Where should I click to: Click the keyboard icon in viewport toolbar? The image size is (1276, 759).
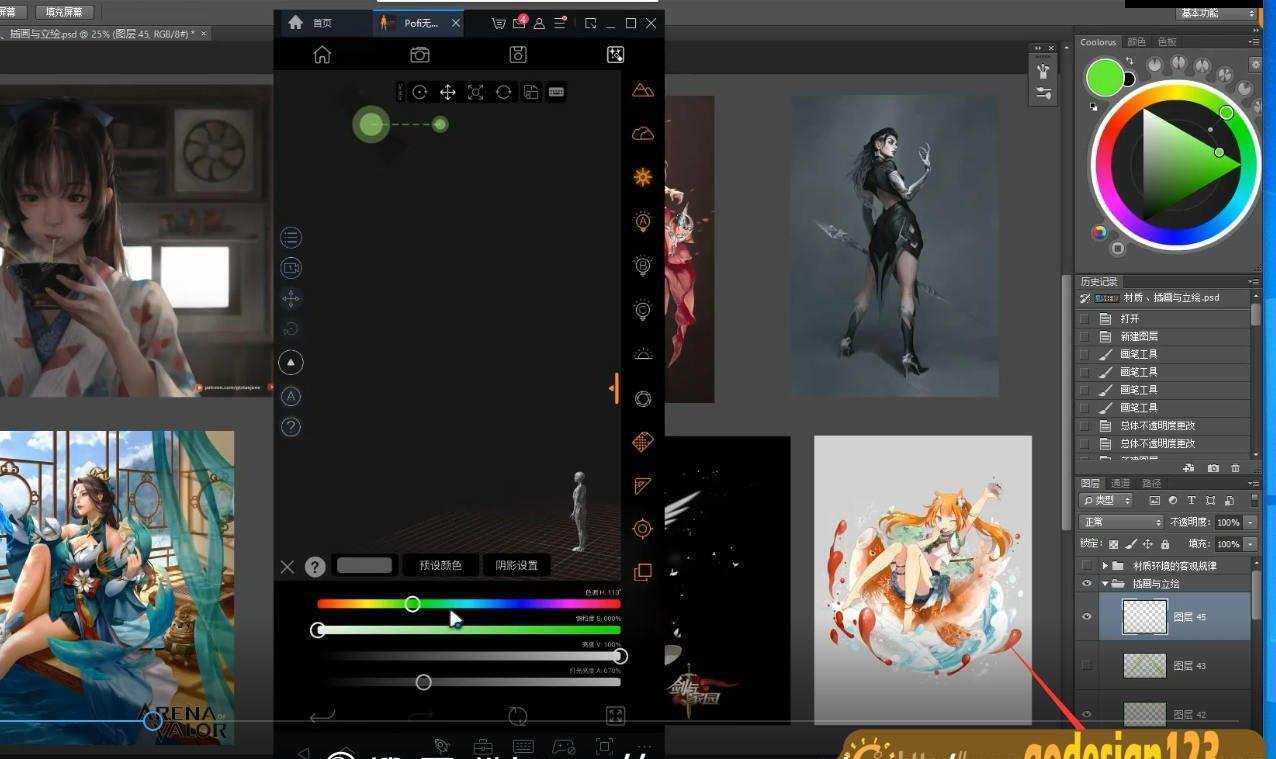557,92
